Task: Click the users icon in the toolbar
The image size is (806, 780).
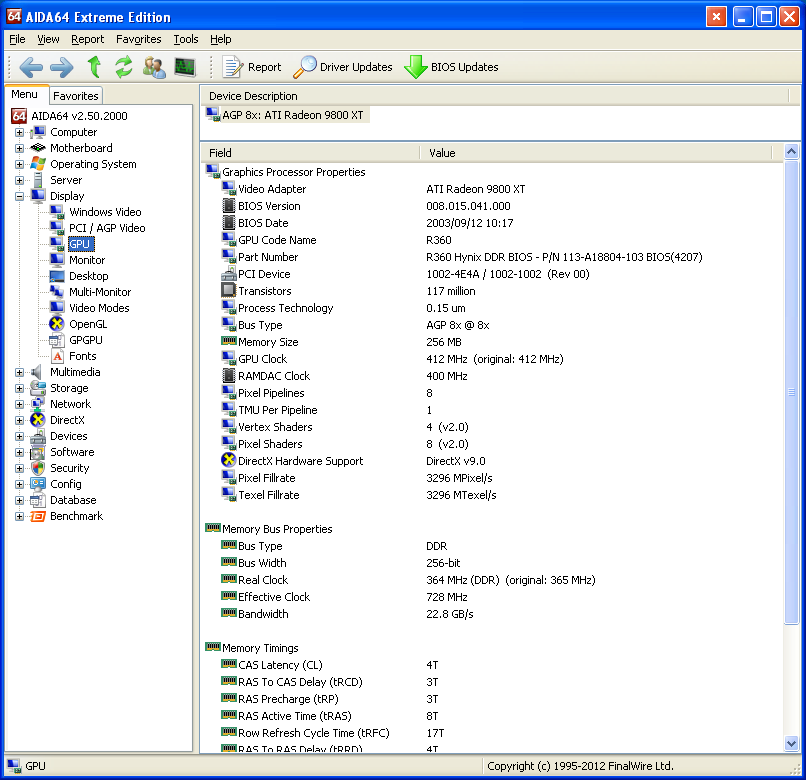Action: pos(154,67)
